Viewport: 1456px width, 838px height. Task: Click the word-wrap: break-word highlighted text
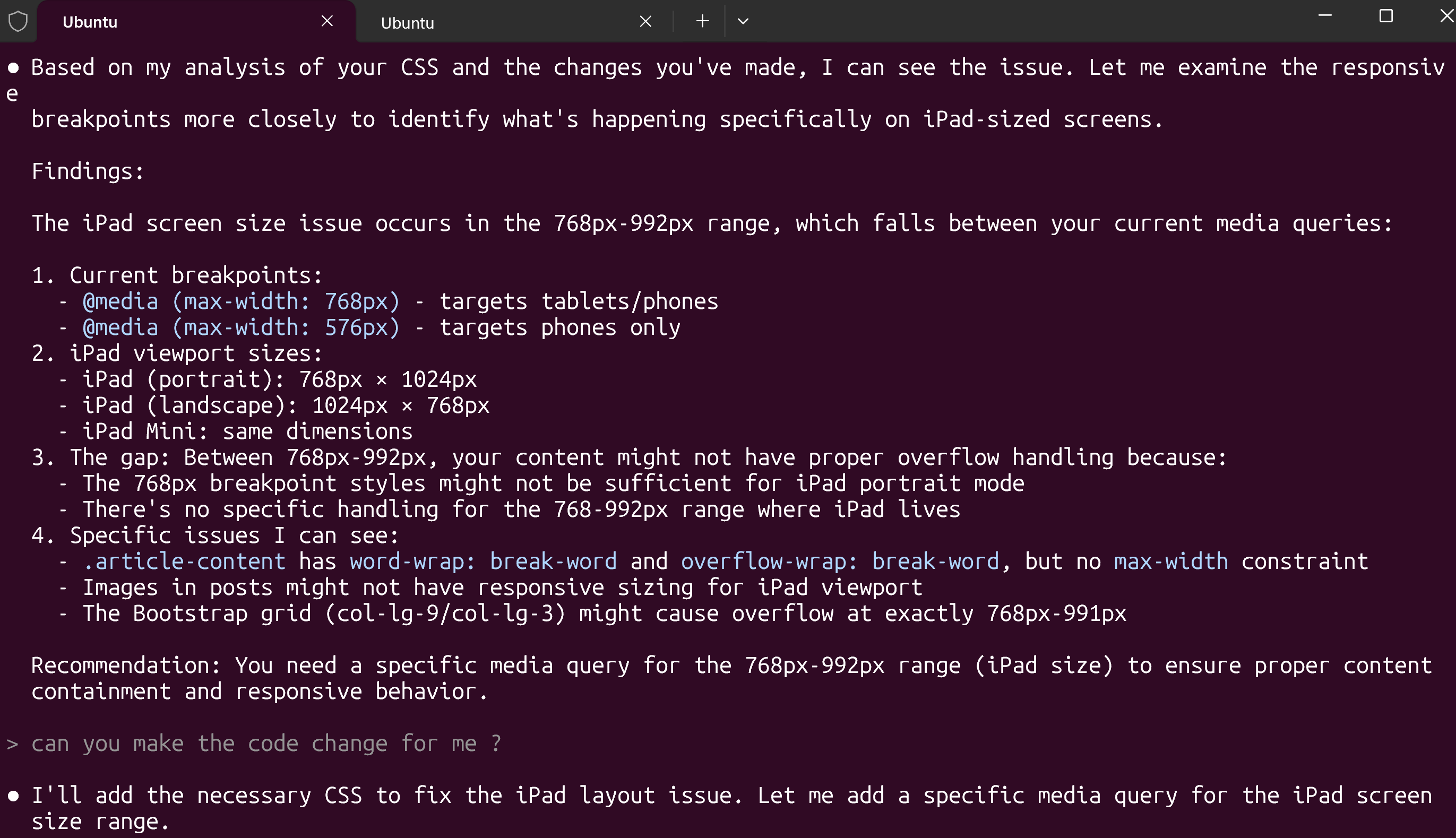pyautogui.click(x=483, y=561)
